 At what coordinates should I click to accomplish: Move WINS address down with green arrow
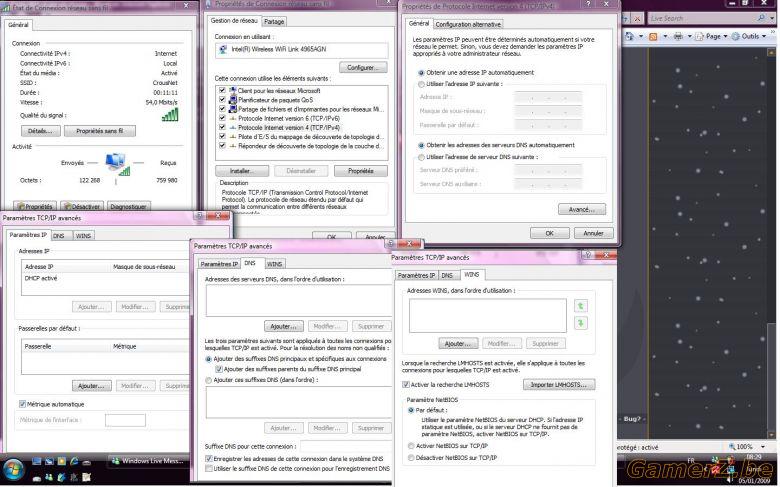click(581, 323)
